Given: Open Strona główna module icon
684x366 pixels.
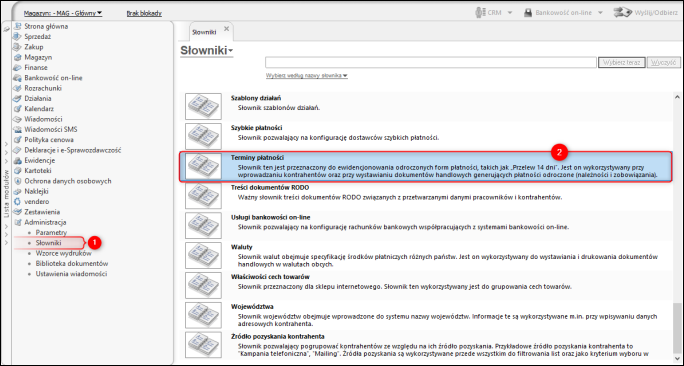Looking at the screenshot, I should [x=17, y=26].
